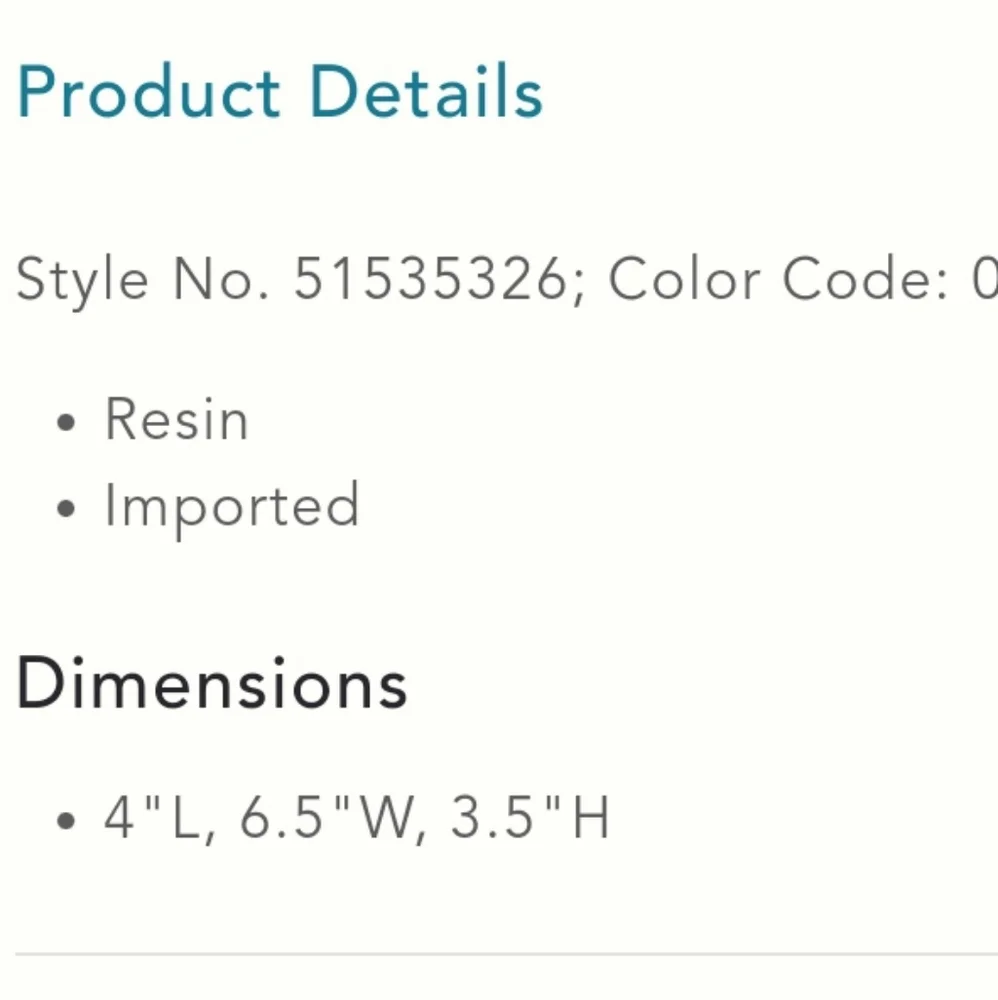Click the Style No. label text
This screenshot has height=1000, width=998.
click(143, 281)
